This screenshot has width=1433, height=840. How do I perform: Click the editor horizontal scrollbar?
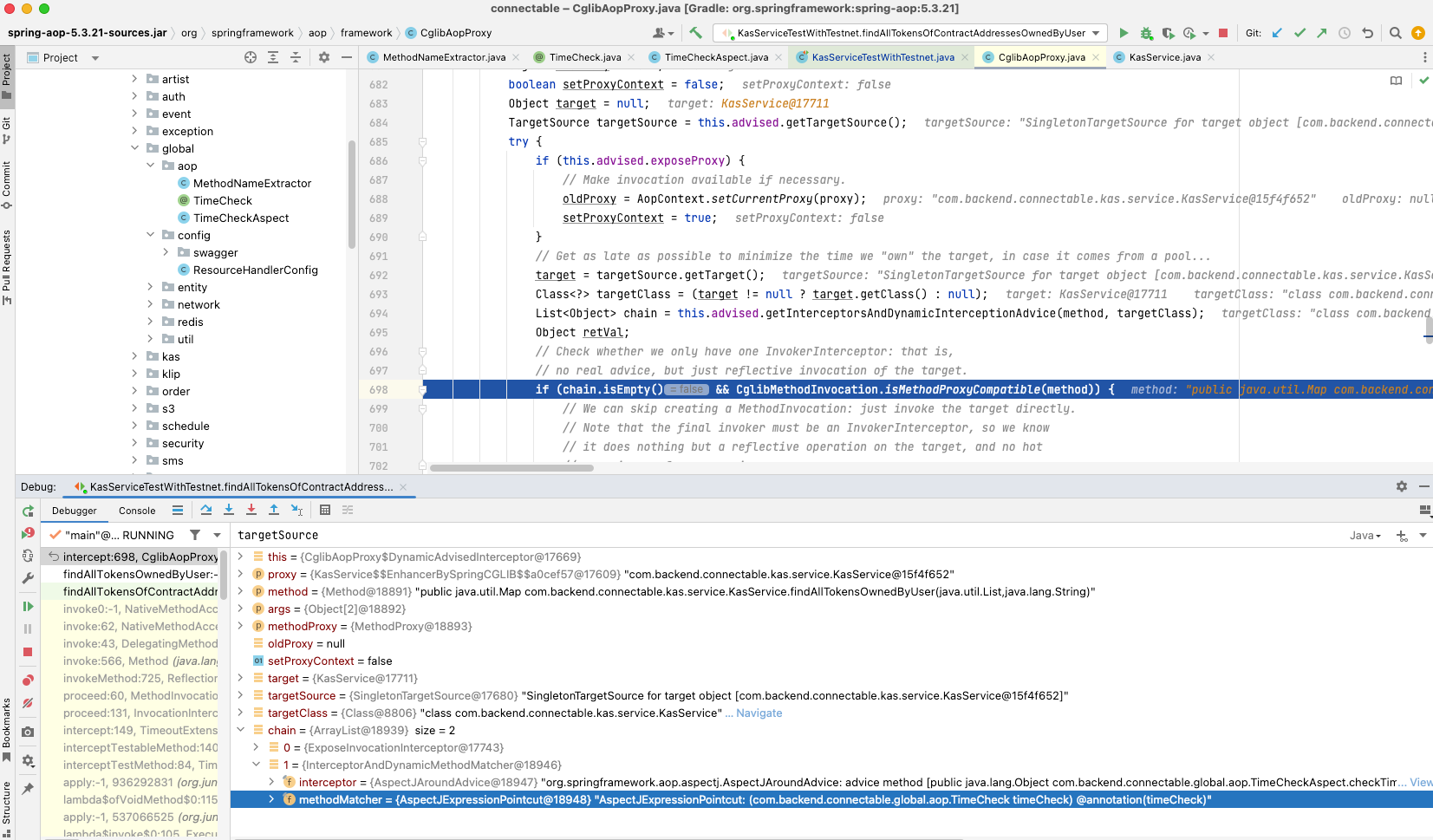click(x=511, y=468)
